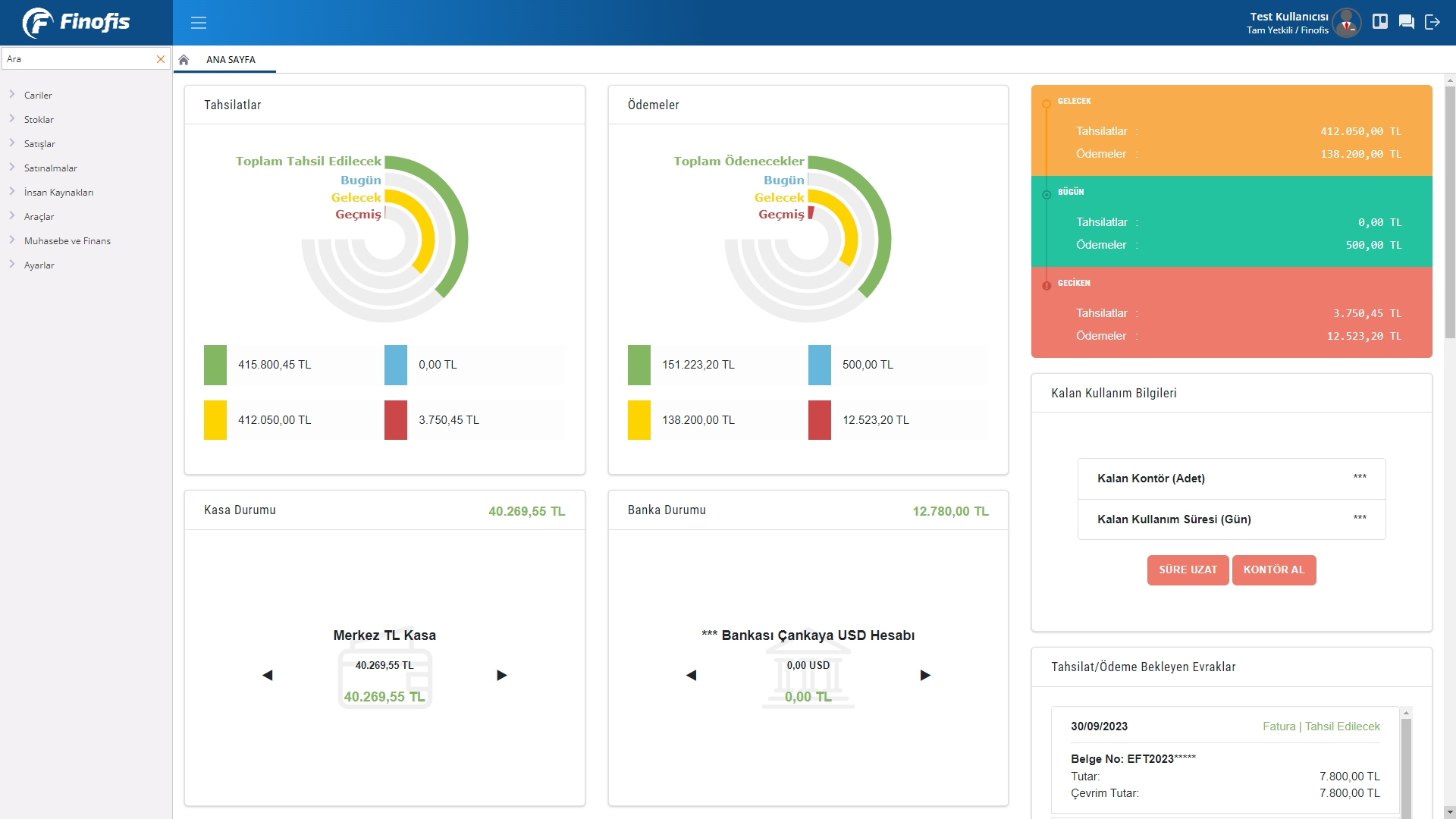Show next cash register with right arrow
Screen dimensions: 1456x819
[x=501, y=675]
